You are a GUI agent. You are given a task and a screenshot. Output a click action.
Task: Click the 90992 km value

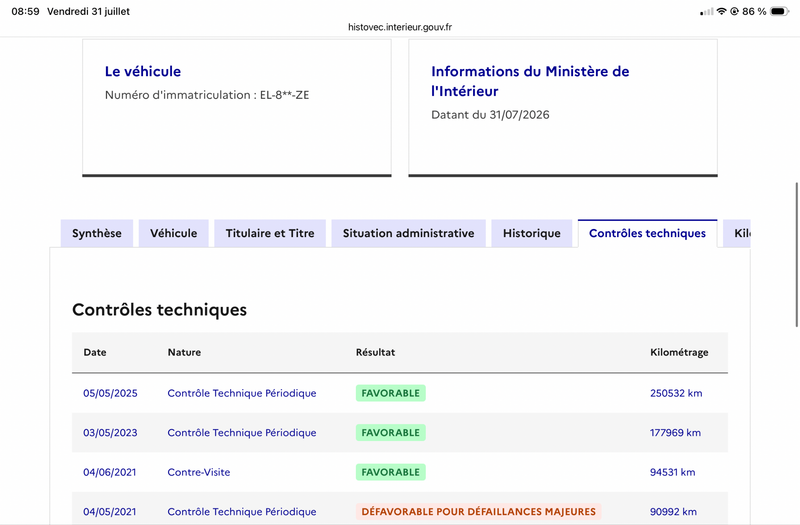click(673, 512)
